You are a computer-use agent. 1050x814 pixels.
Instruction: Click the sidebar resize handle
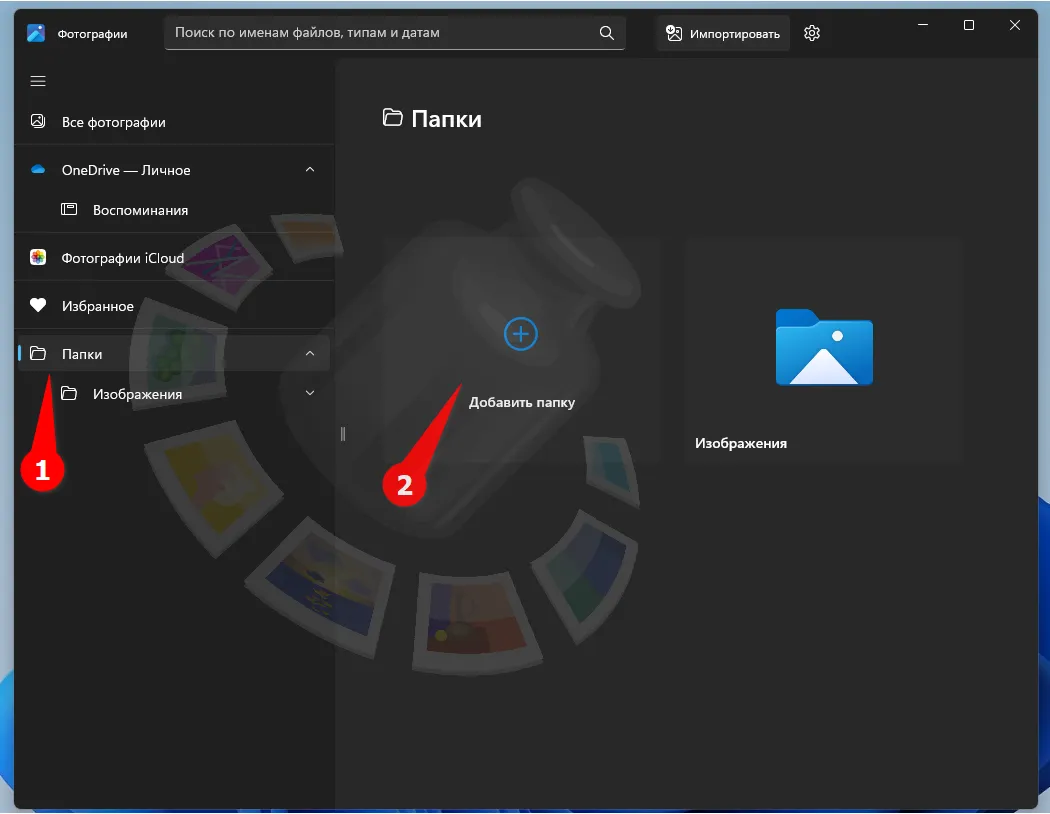[x=342, y=434]
